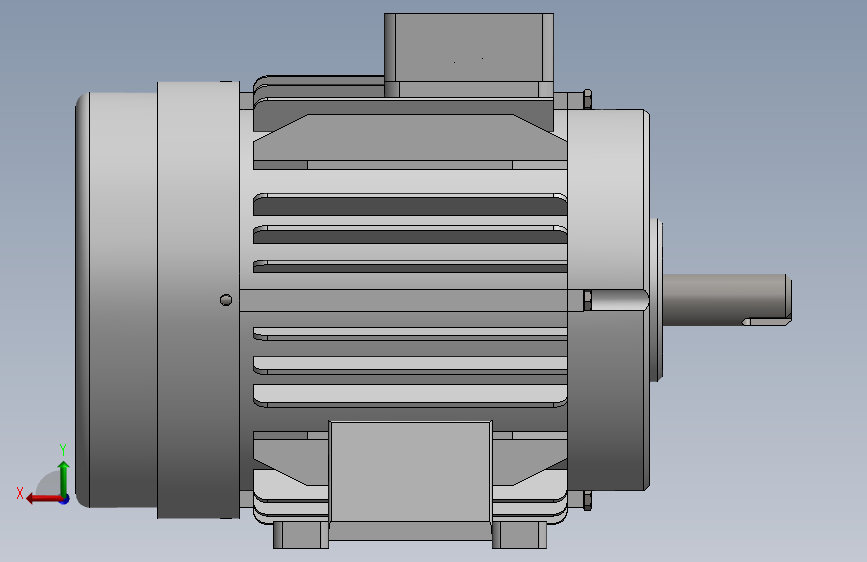Select the hex bolt at bottom of front flange
Screen dimensions: 867x562
(587, 501)
